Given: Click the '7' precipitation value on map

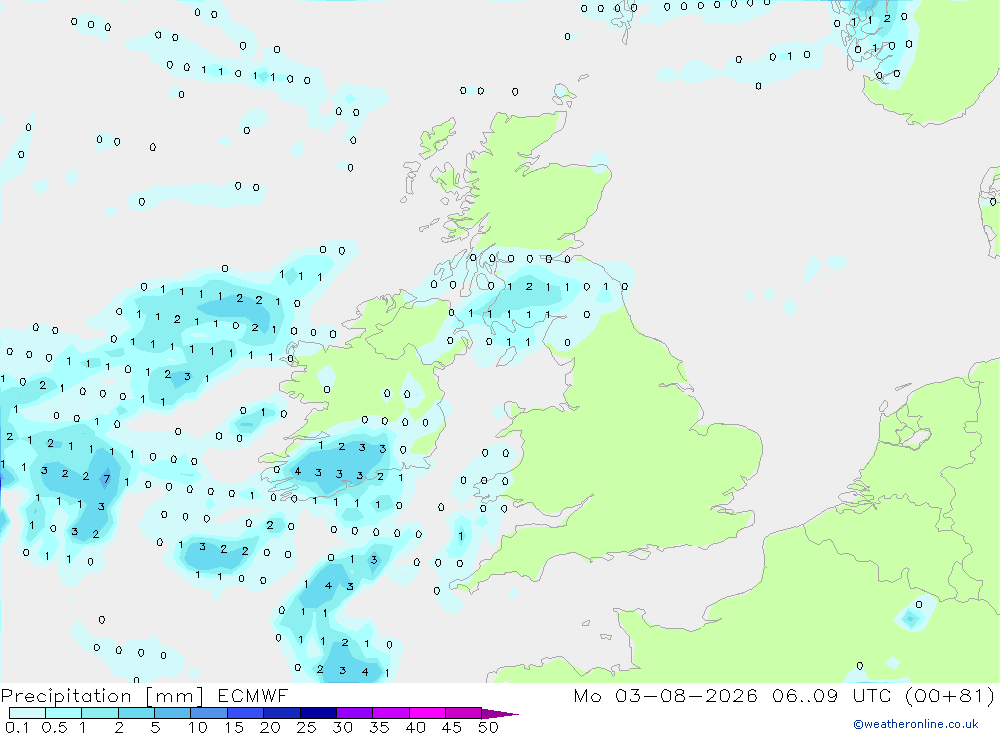Looking at the screenshot, I should pyautogui.click(x=107, y=478).
